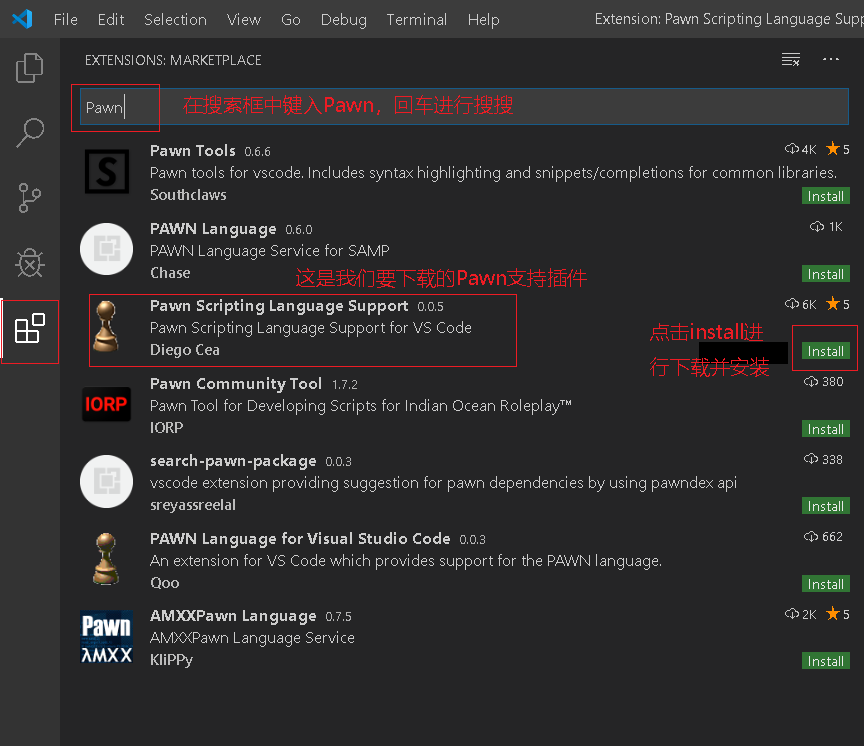Open the Selection menu
The image size is (864, 746).
(x=175, y=20)
